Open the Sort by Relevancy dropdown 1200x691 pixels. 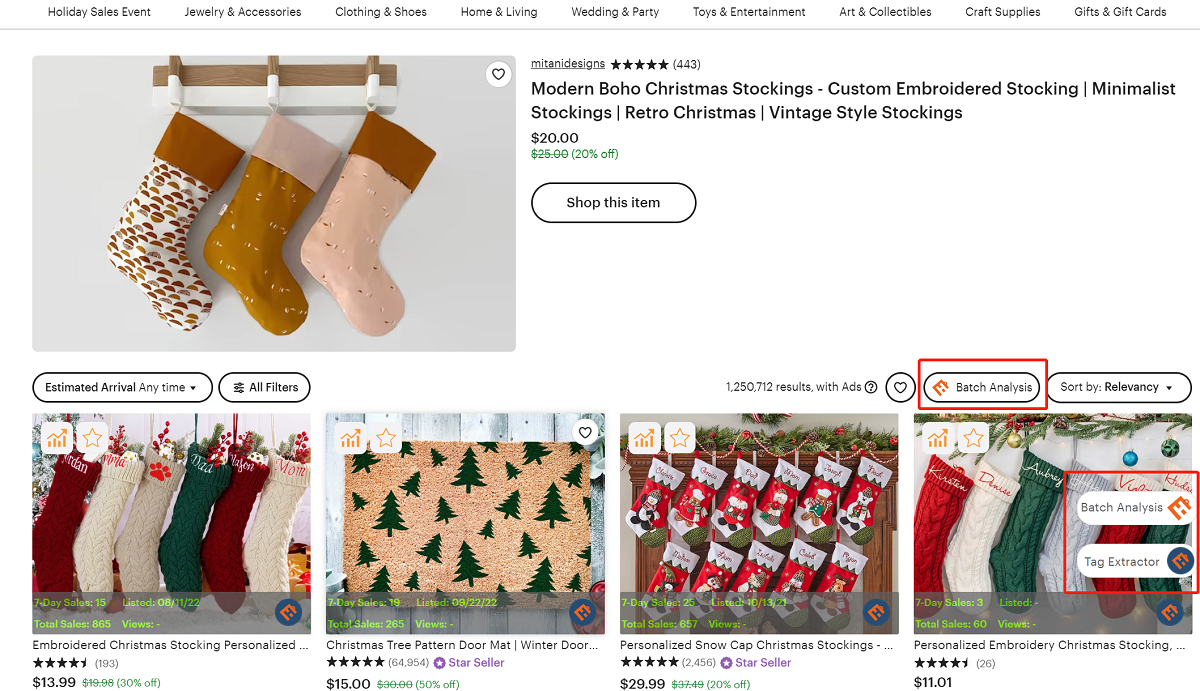[x=1118, y=387]
